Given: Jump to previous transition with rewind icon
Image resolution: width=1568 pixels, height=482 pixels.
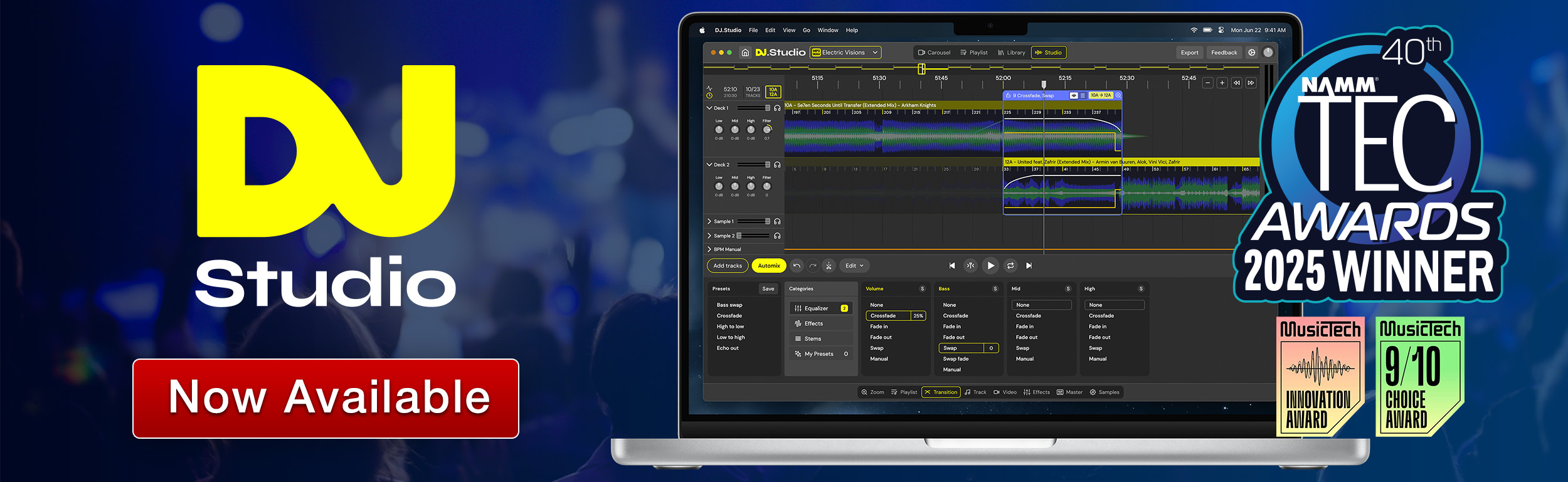Looking at the screenshot, I should point(1236,83).
